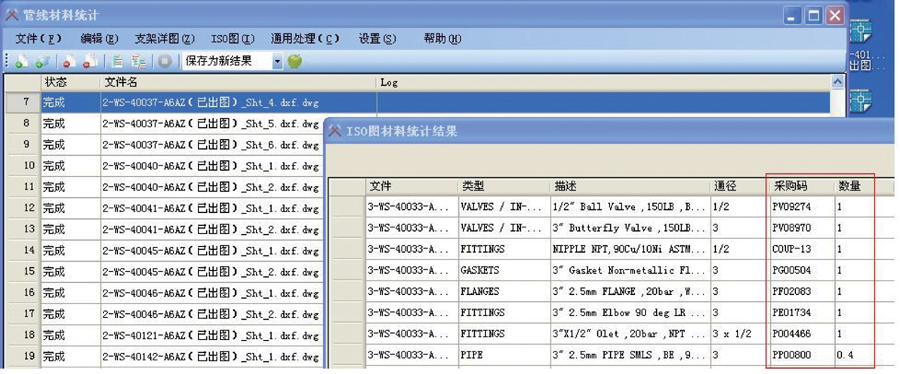The width and height of the screenshot is (900, 374).
Task: Open the 设置(S) menu
Action: pos(378,38)
